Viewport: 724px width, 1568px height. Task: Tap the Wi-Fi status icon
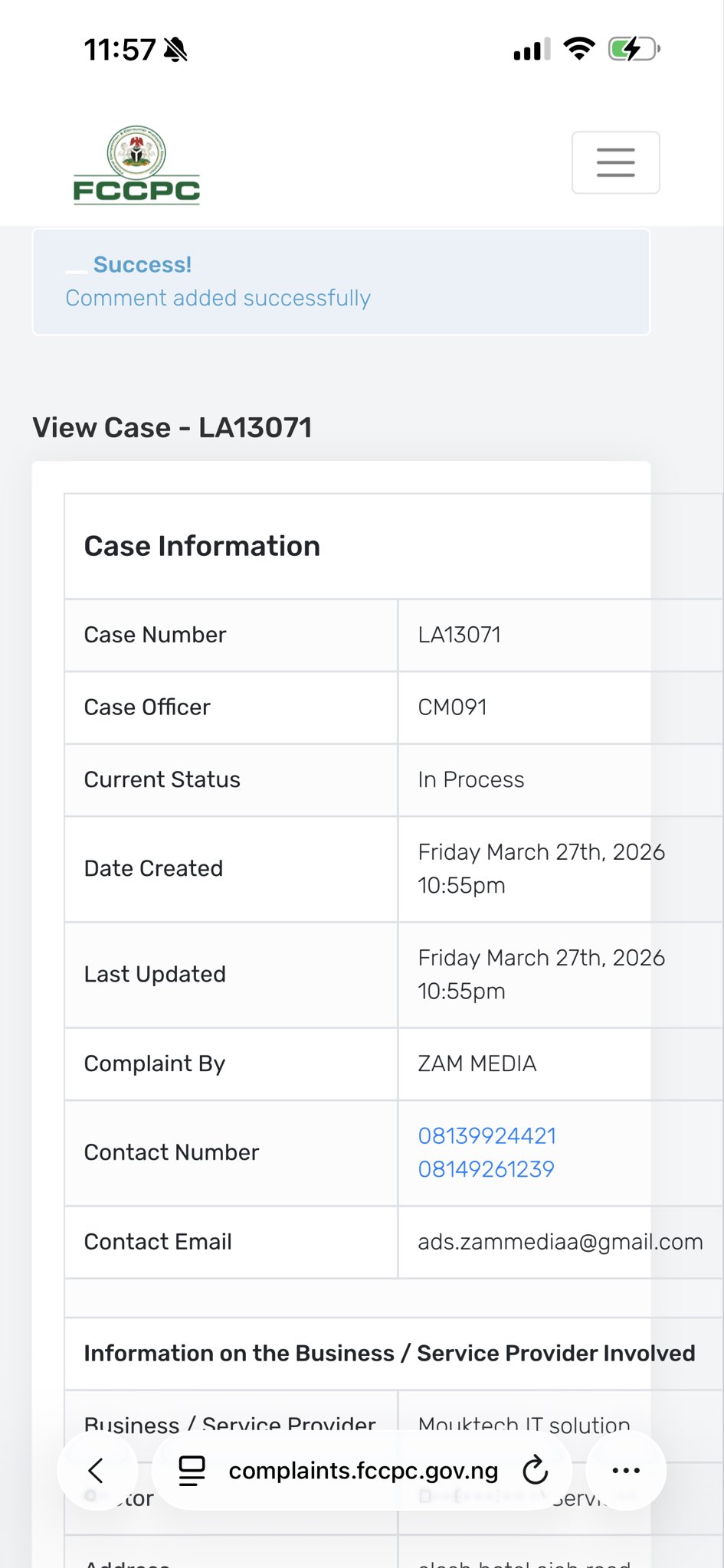pyautogui.click(x=579, y=50)
